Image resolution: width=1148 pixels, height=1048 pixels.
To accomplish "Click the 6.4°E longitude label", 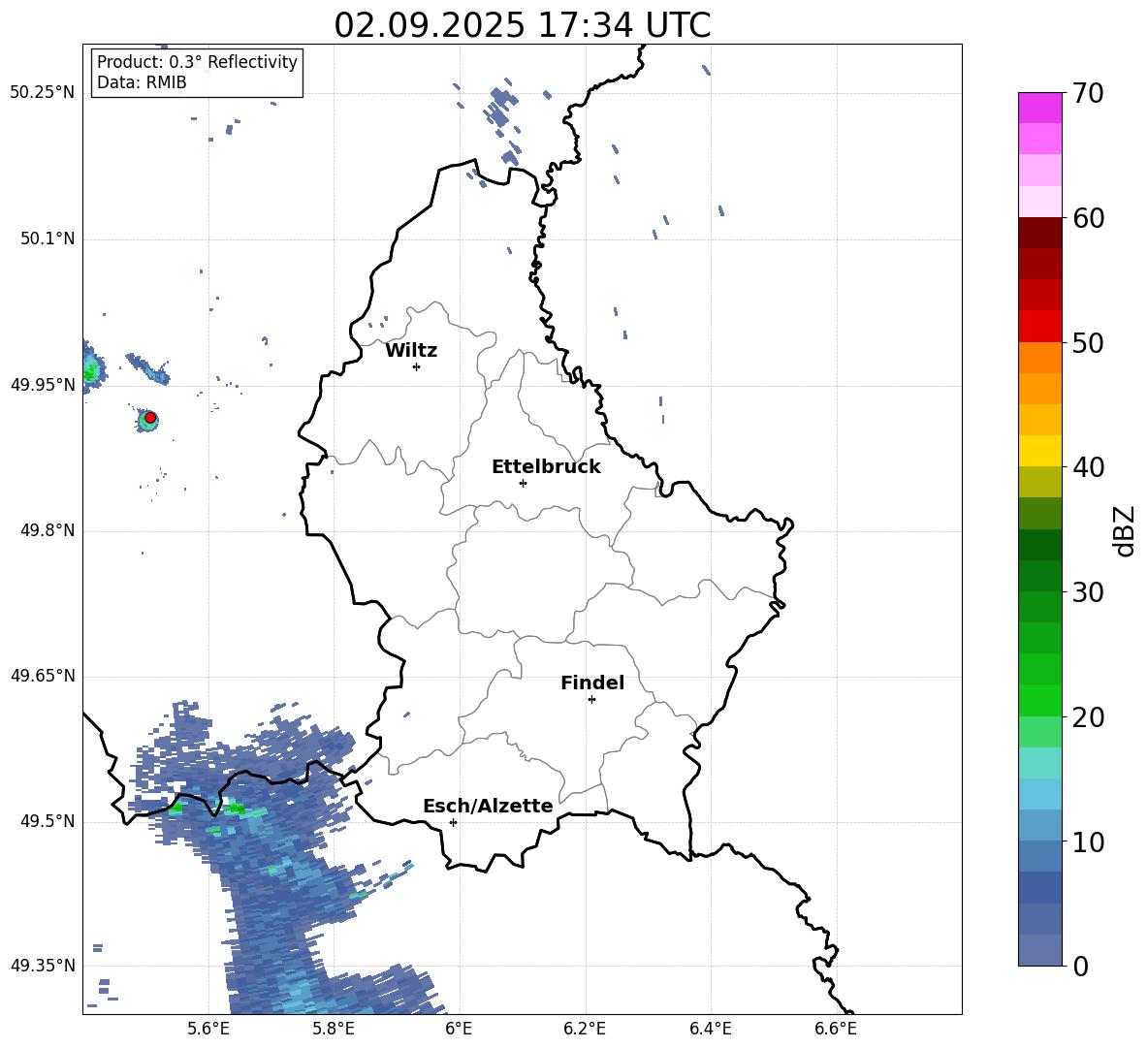I will [710, 1029].
